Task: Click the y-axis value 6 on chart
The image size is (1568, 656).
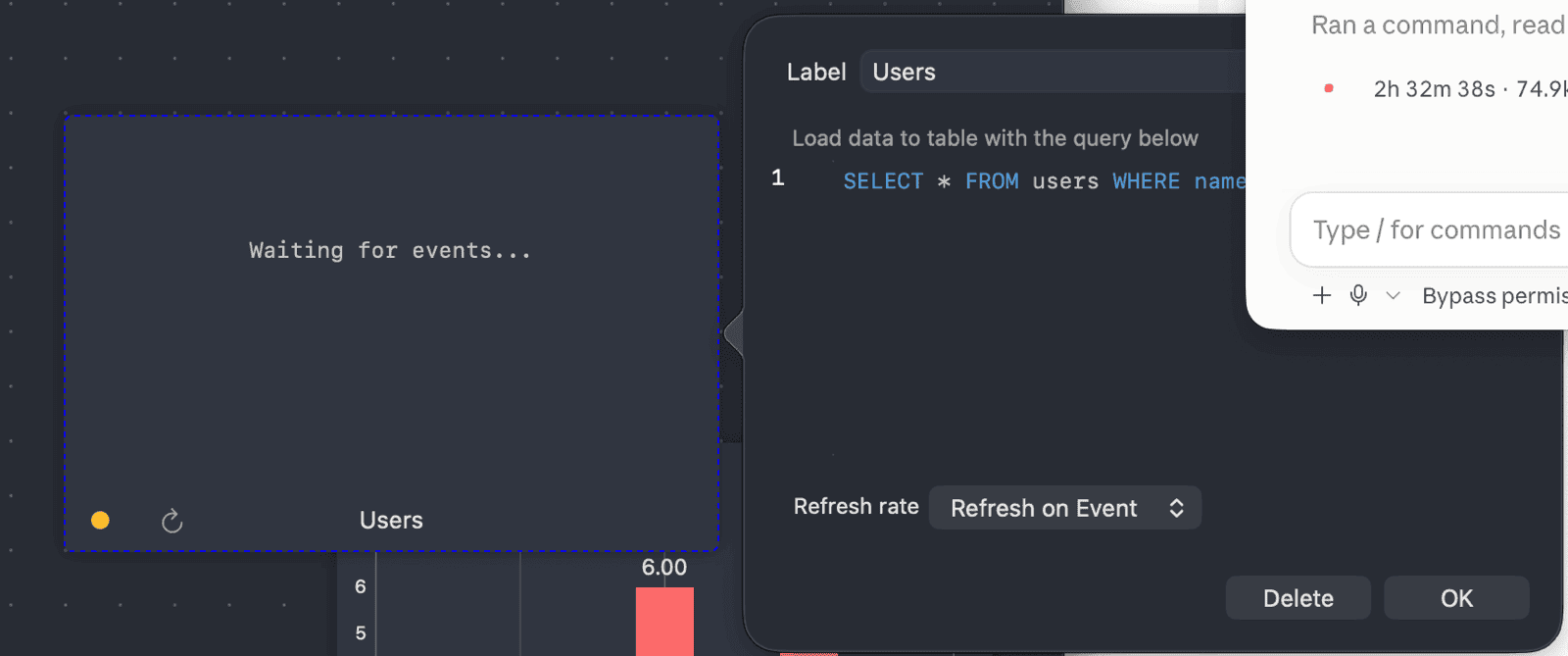Action: 361,586
